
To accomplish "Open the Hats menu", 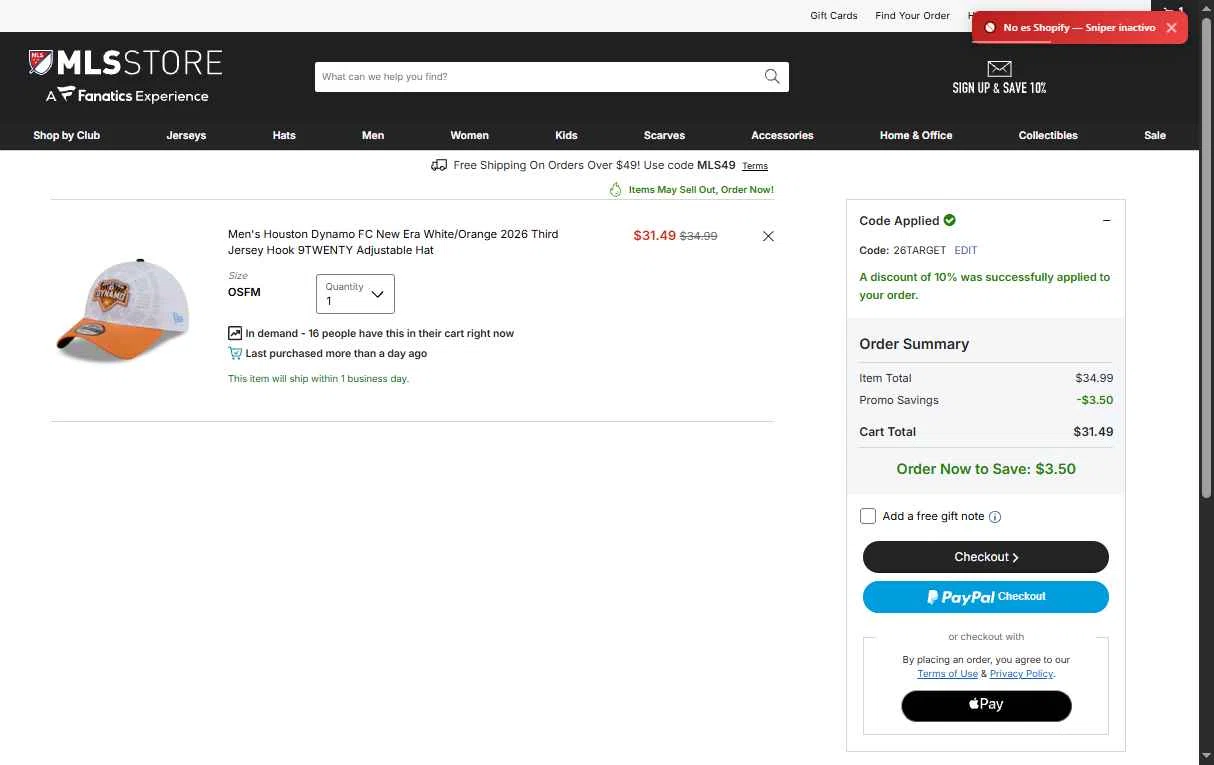I will (284, 135).
